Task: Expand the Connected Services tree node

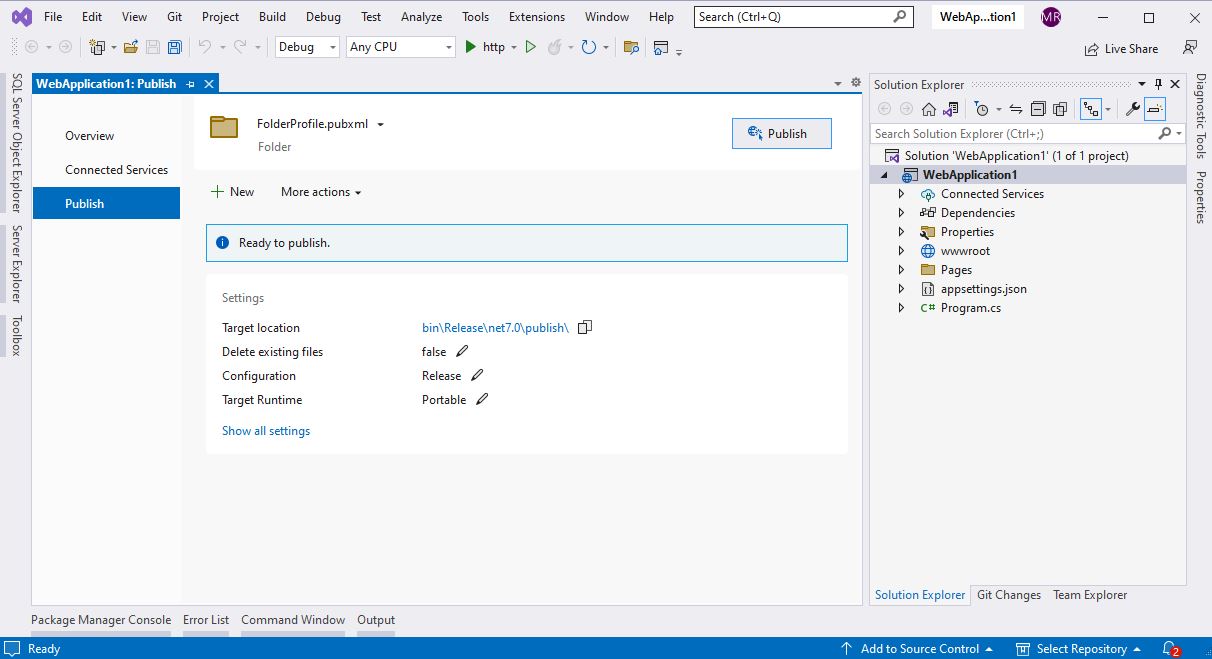Action: [x=901, y=194]
